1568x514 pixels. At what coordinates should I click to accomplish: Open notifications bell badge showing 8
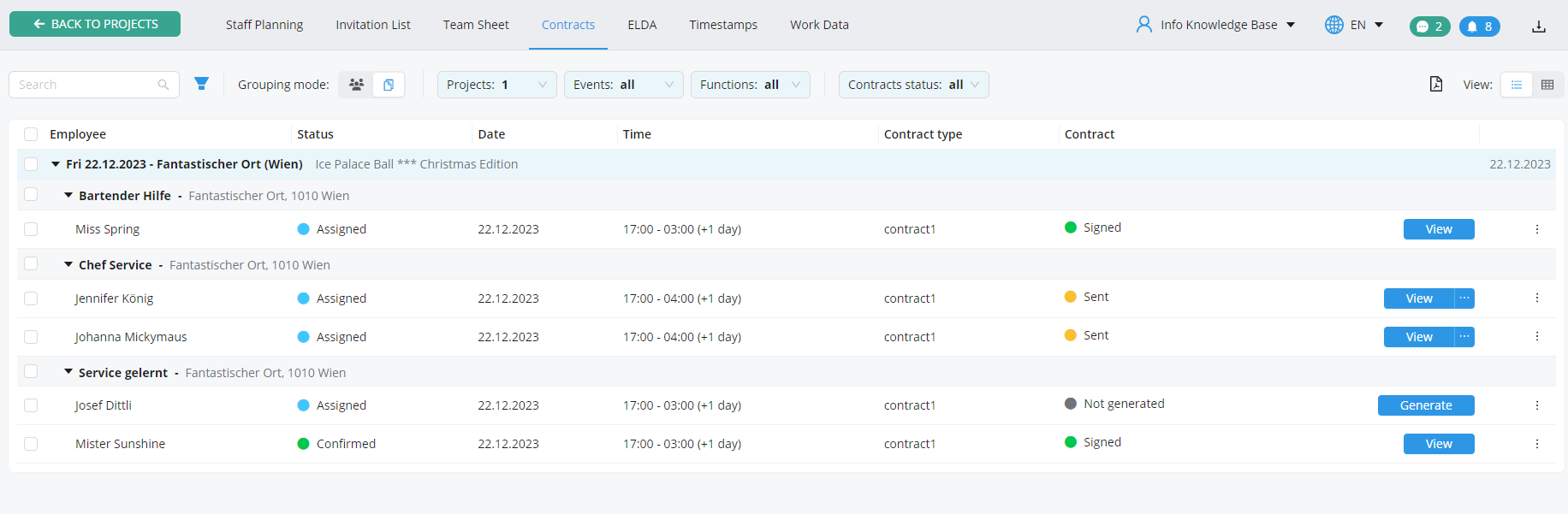point(1479,27)
